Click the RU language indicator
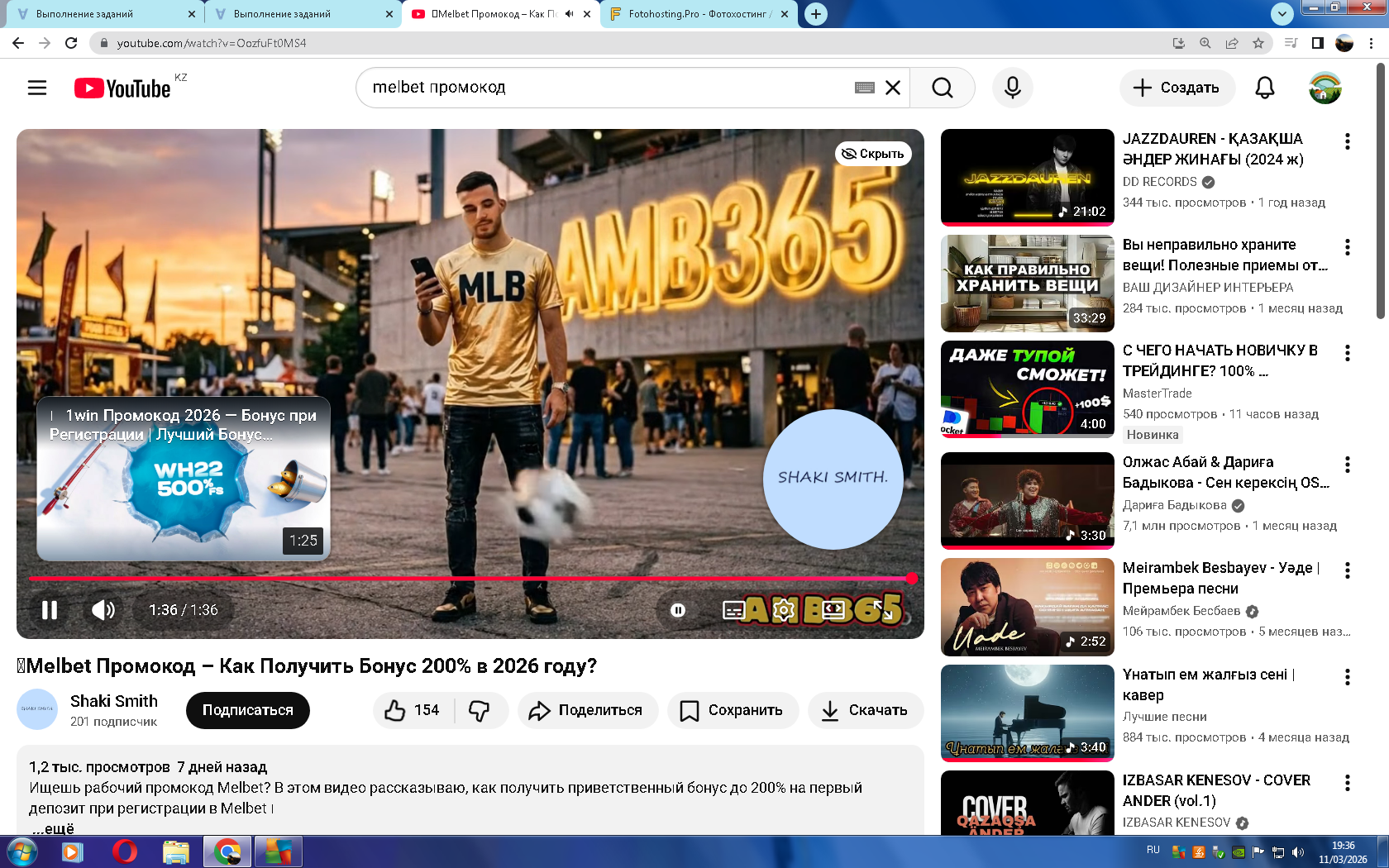Viewport: 1389px width, 868px height. (1153, 851)
